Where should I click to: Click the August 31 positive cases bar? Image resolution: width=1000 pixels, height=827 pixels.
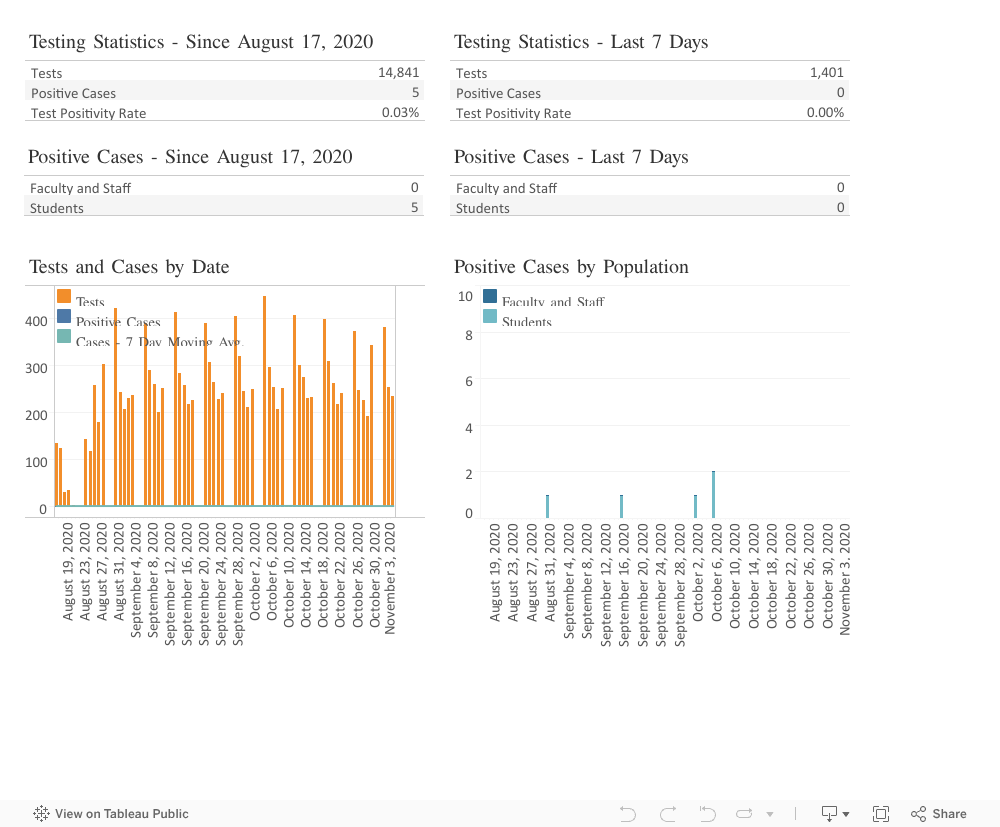[547, 506]
